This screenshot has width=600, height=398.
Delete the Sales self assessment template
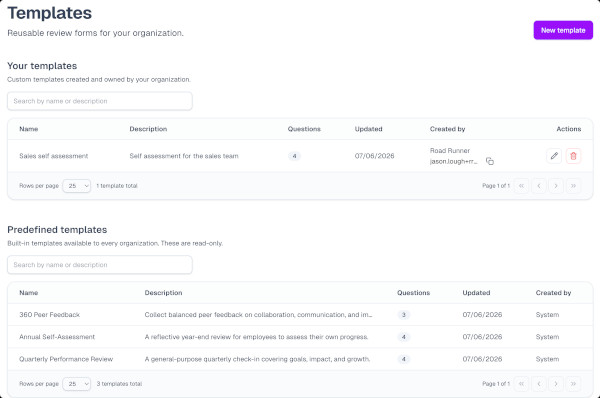tap(573, 156)
